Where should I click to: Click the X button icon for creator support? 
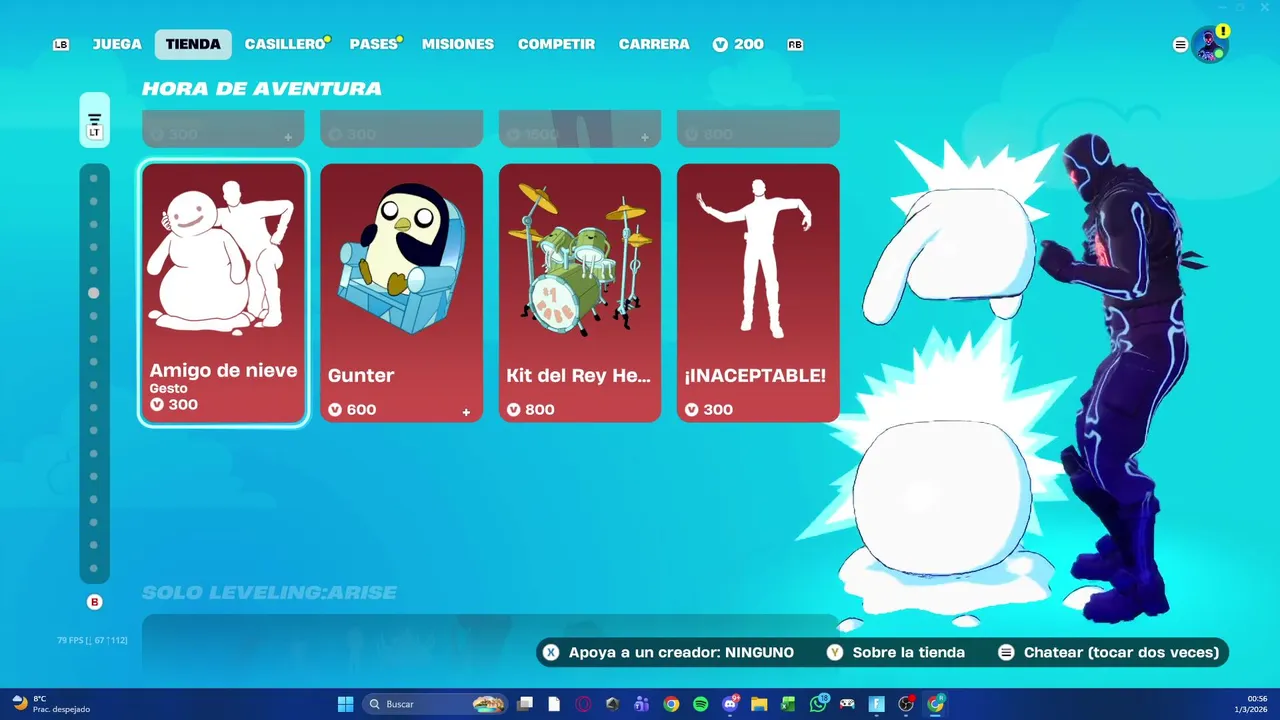551,652
